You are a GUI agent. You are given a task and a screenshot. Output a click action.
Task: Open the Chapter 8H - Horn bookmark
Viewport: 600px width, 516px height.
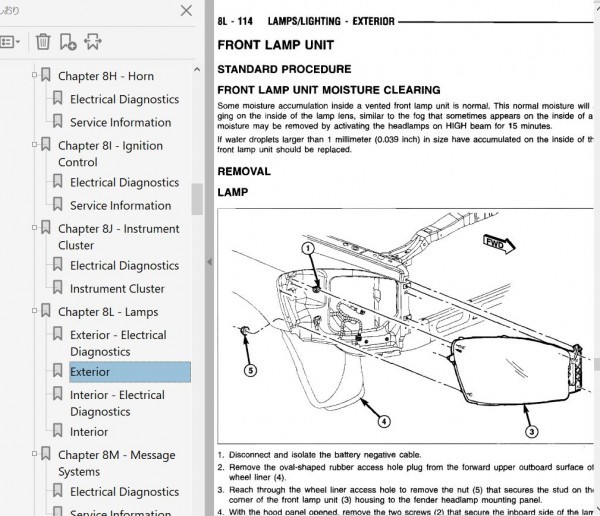click(x=106, y=76)
